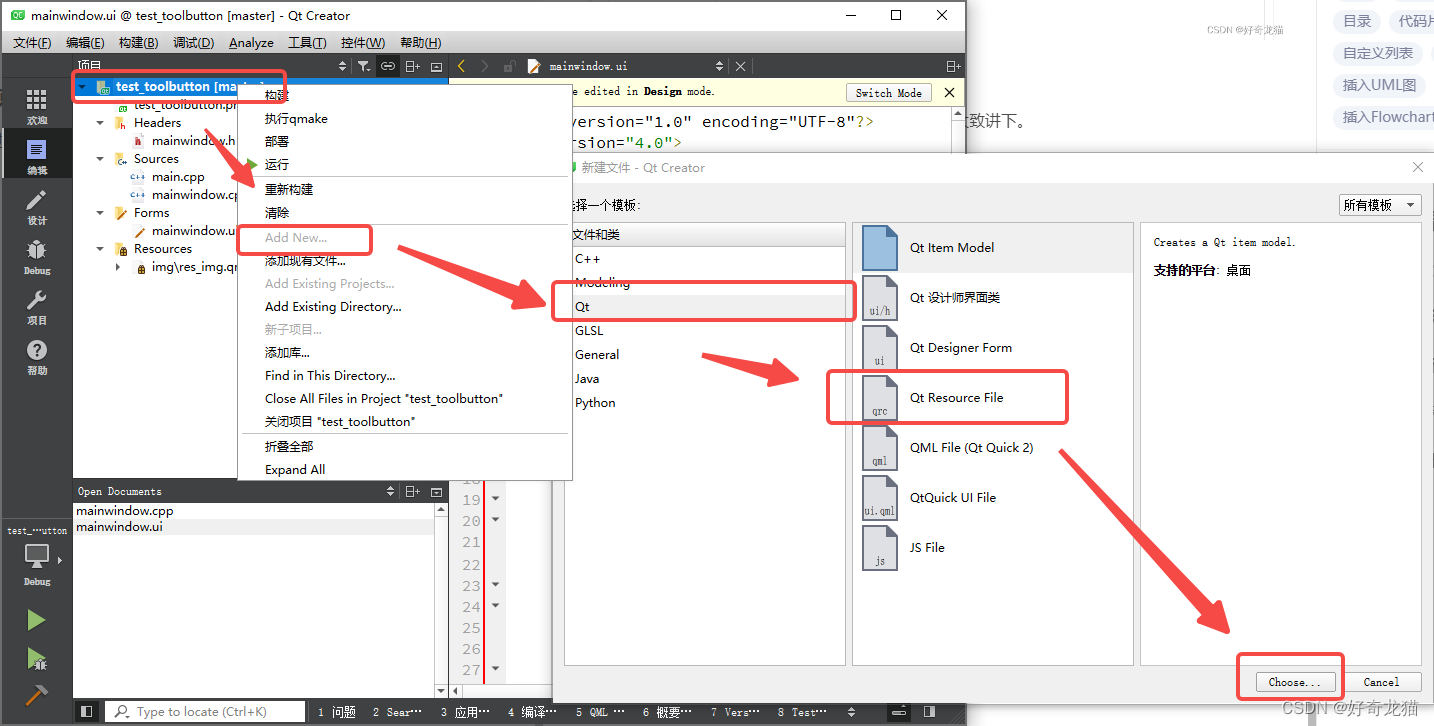1434x726 pixels.
Task: Click the Type to locate field
Action: (206, 712)
